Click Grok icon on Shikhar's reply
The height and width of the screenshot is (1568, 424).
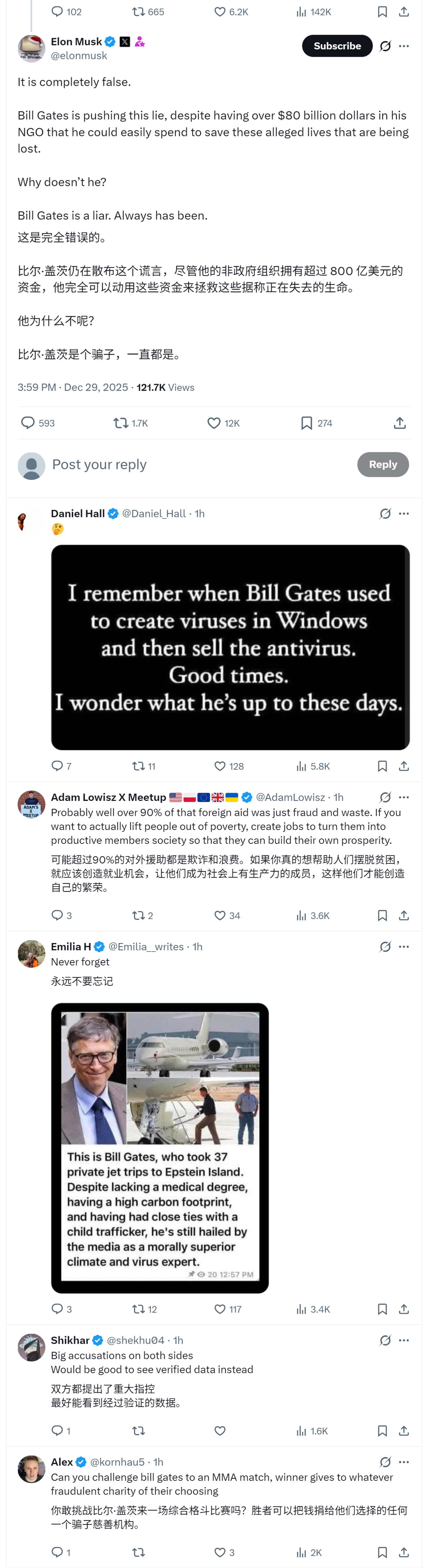[x=385, y=1340]
